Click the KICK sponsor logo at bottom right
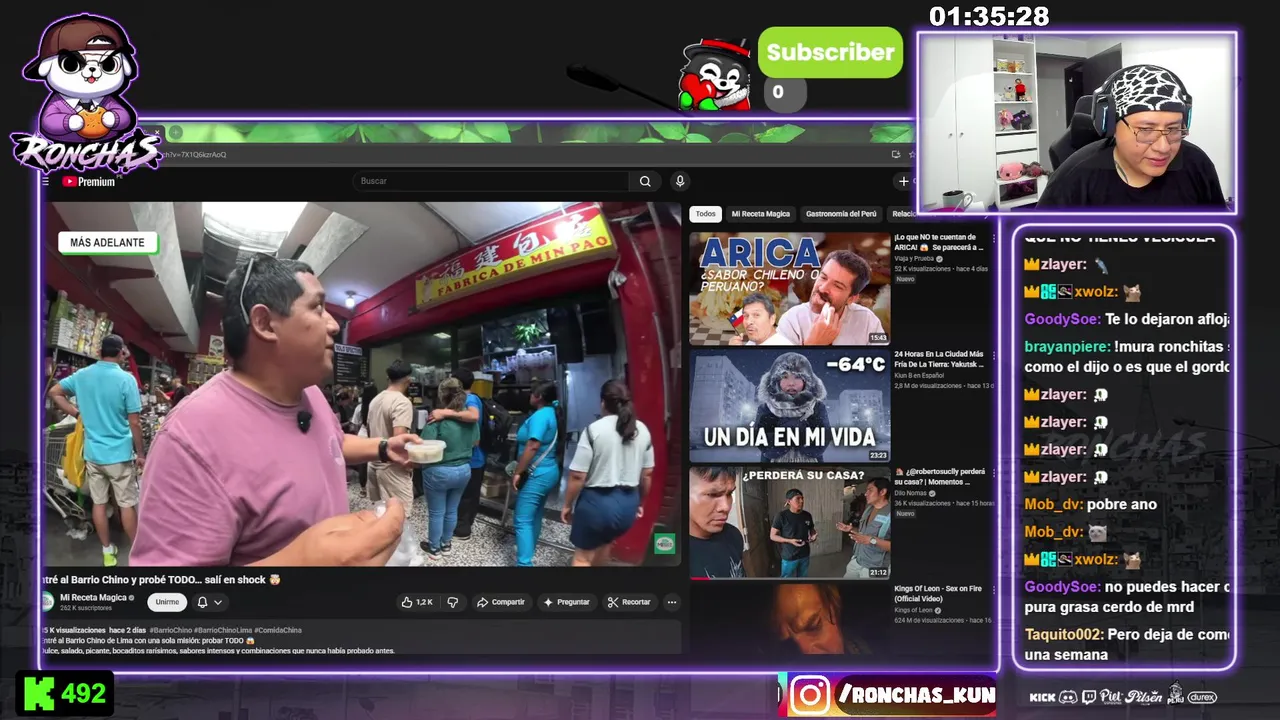The height and width of the screenshot is (720, 1280). click(x=1042, y=697)
